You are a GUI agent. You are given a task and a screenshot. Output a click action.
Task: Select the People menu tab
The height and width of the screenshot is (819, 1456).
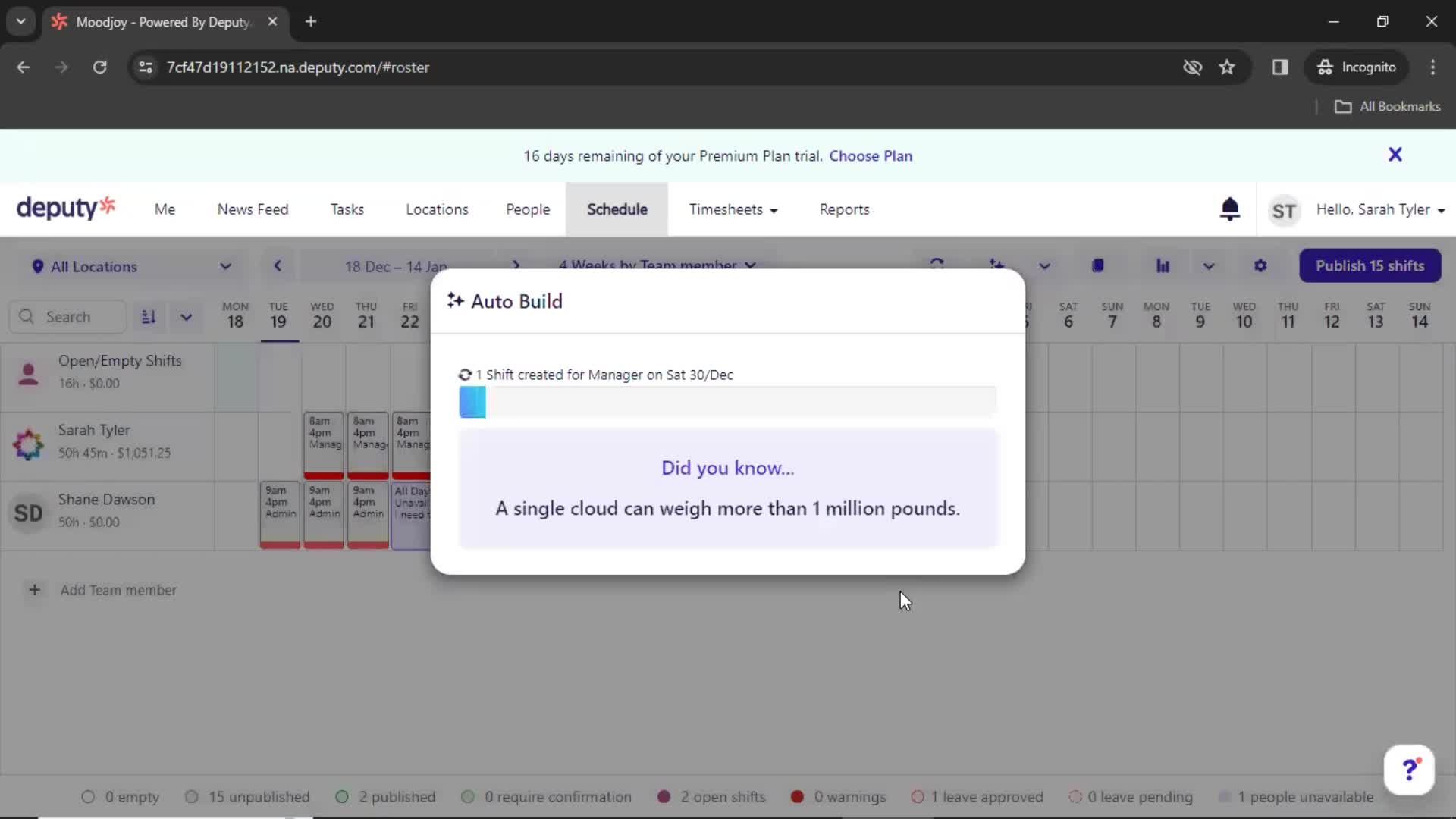[528, 209]
